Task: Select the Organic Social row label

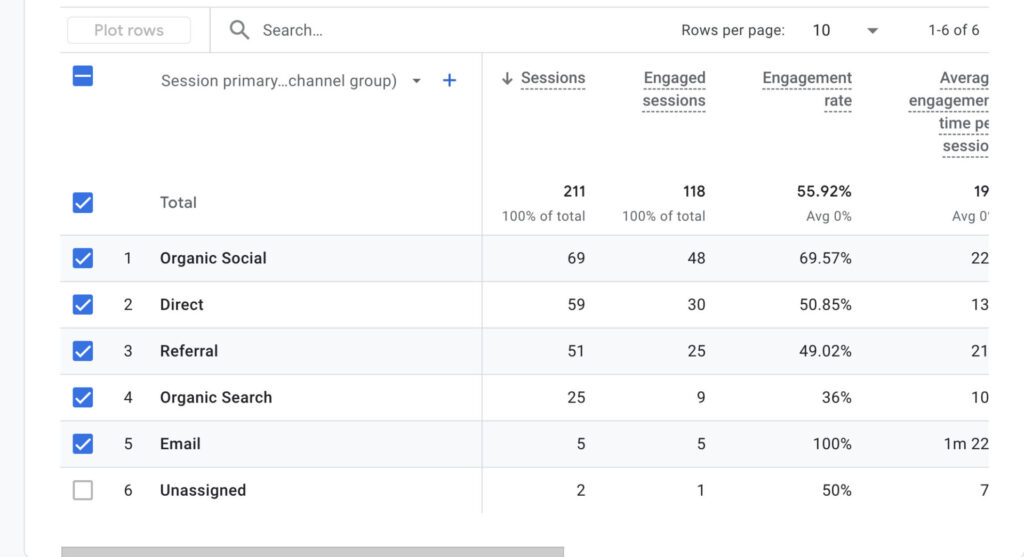Action: tap(213, 258)
